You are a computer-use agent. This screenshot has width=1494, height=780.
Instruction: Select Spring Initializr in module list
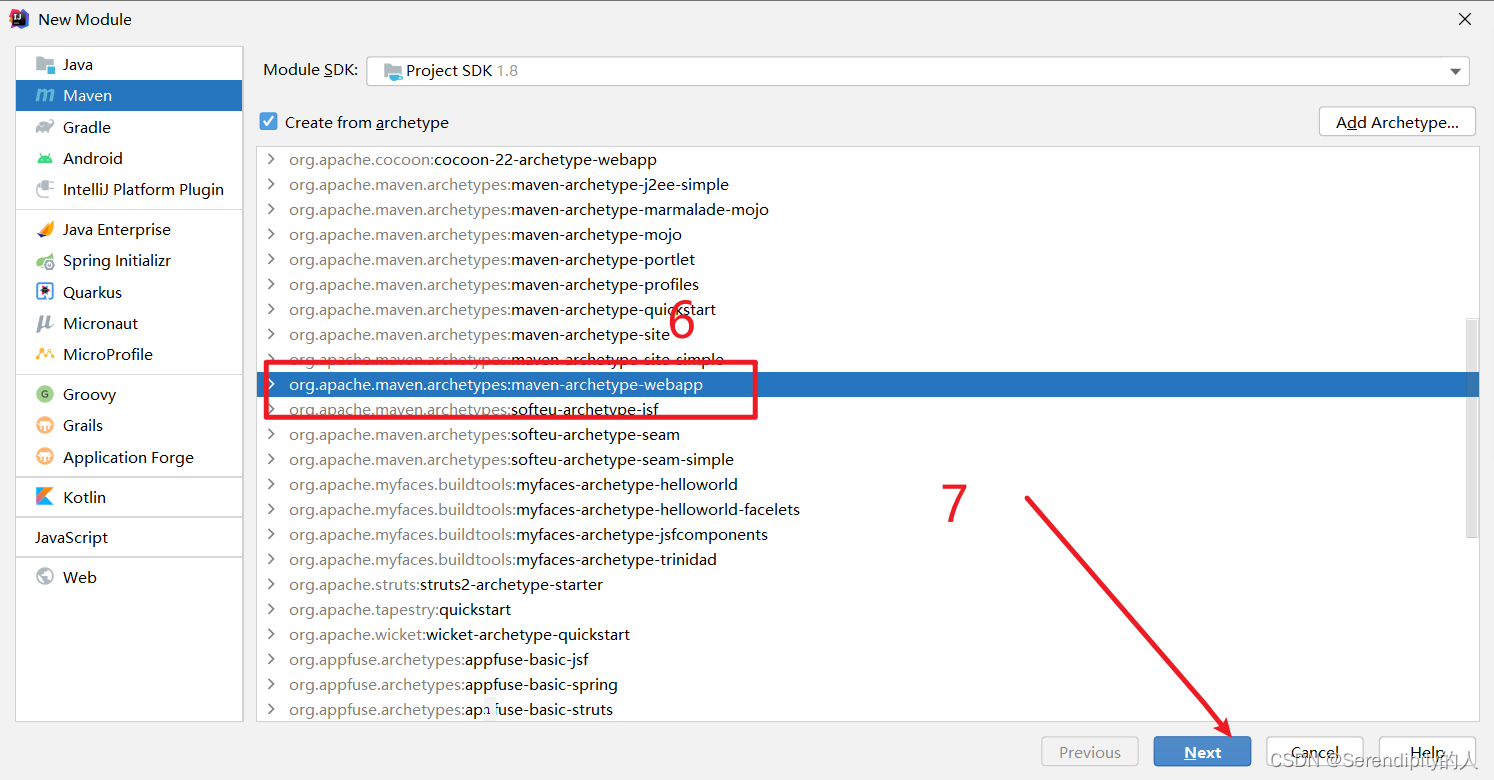click(129, 260)
